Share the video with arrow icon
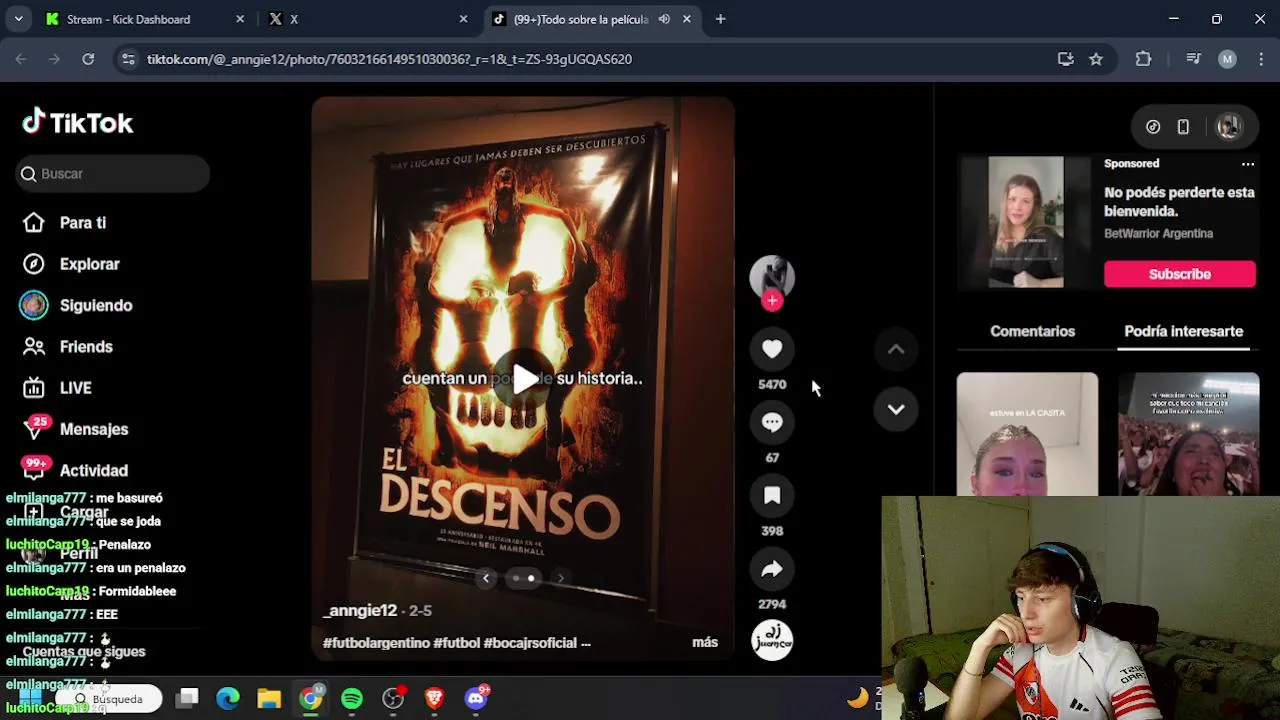Image resolution: width=1280 pixels, height=720 pixels. [x=772, y=569]
